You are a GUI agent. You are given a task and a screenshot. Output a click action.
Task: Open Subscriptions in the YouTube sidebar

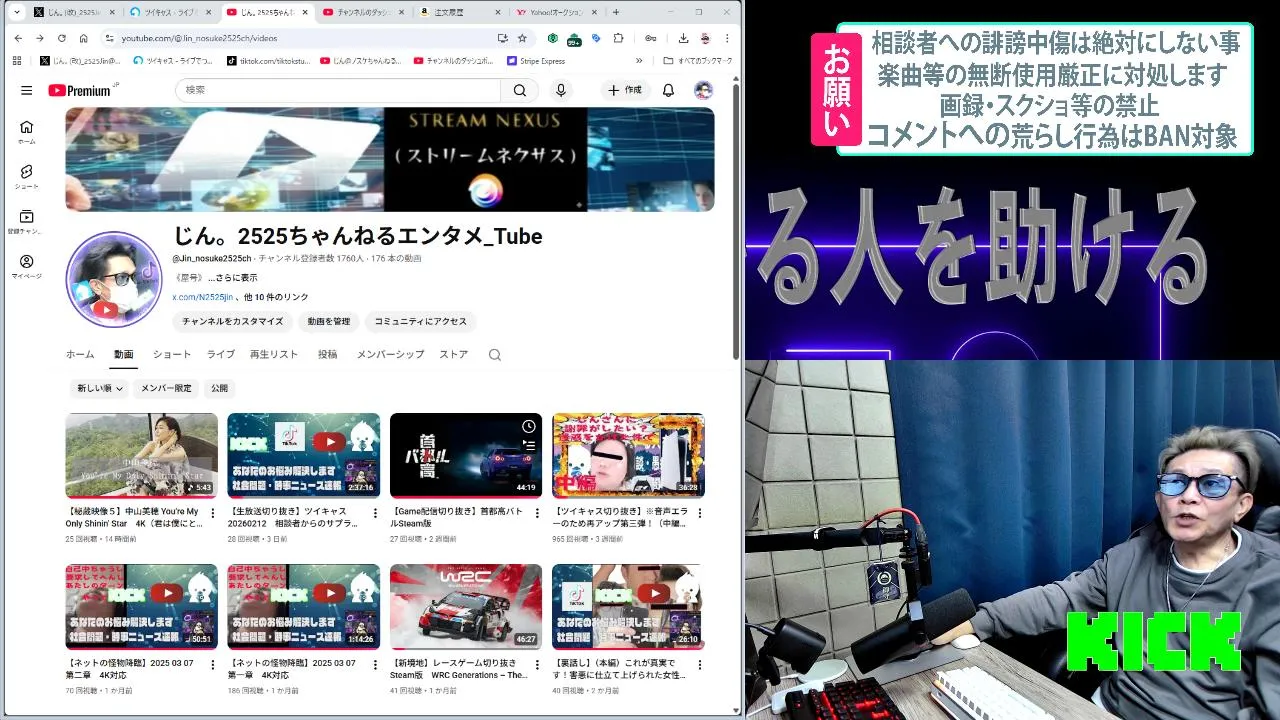26,222
